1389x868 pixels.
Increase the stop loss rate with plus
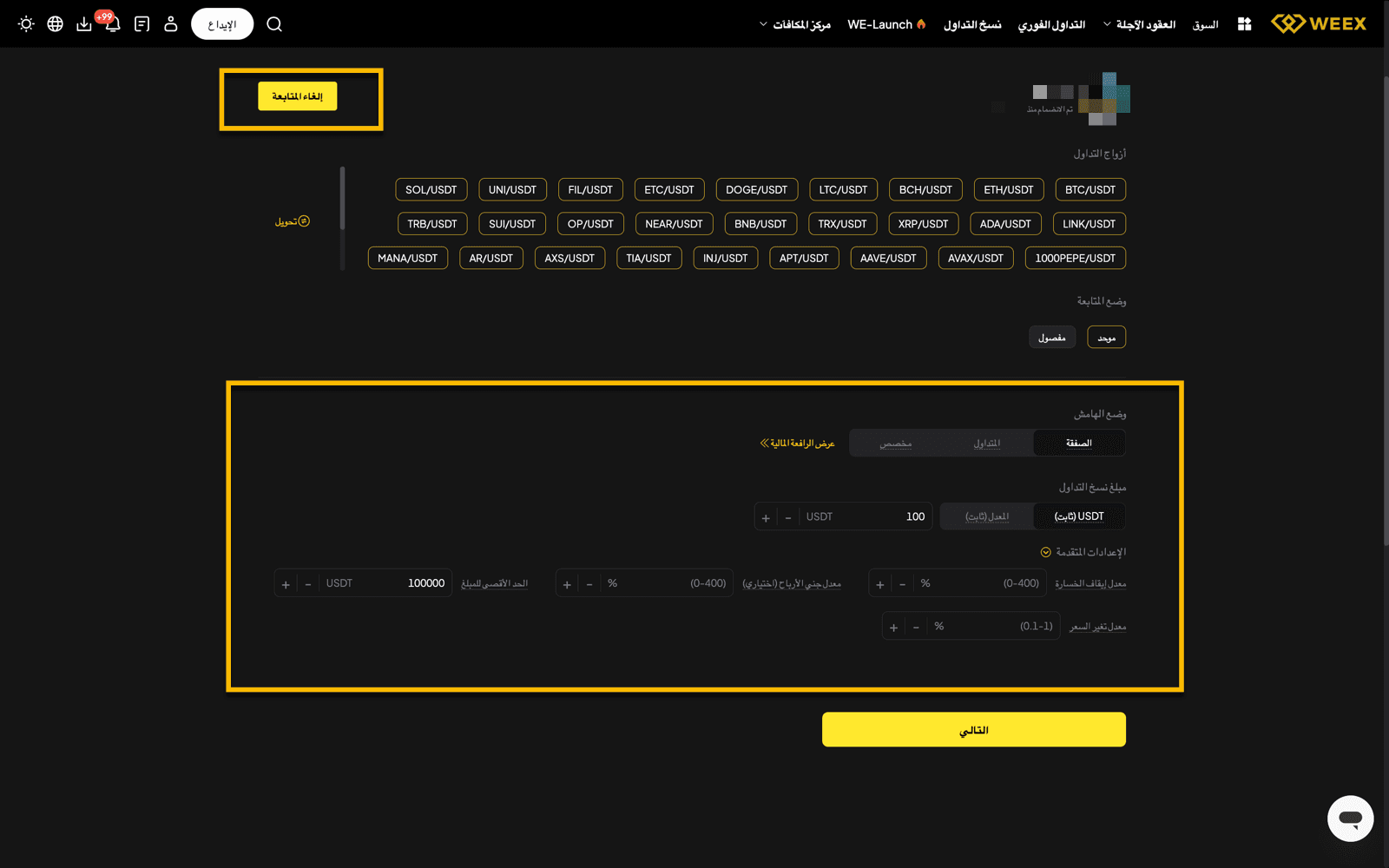coord(880,584)
